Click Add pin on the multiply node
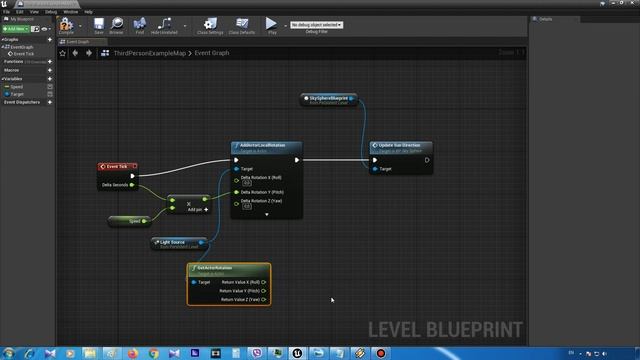 (x=198, y=210)
